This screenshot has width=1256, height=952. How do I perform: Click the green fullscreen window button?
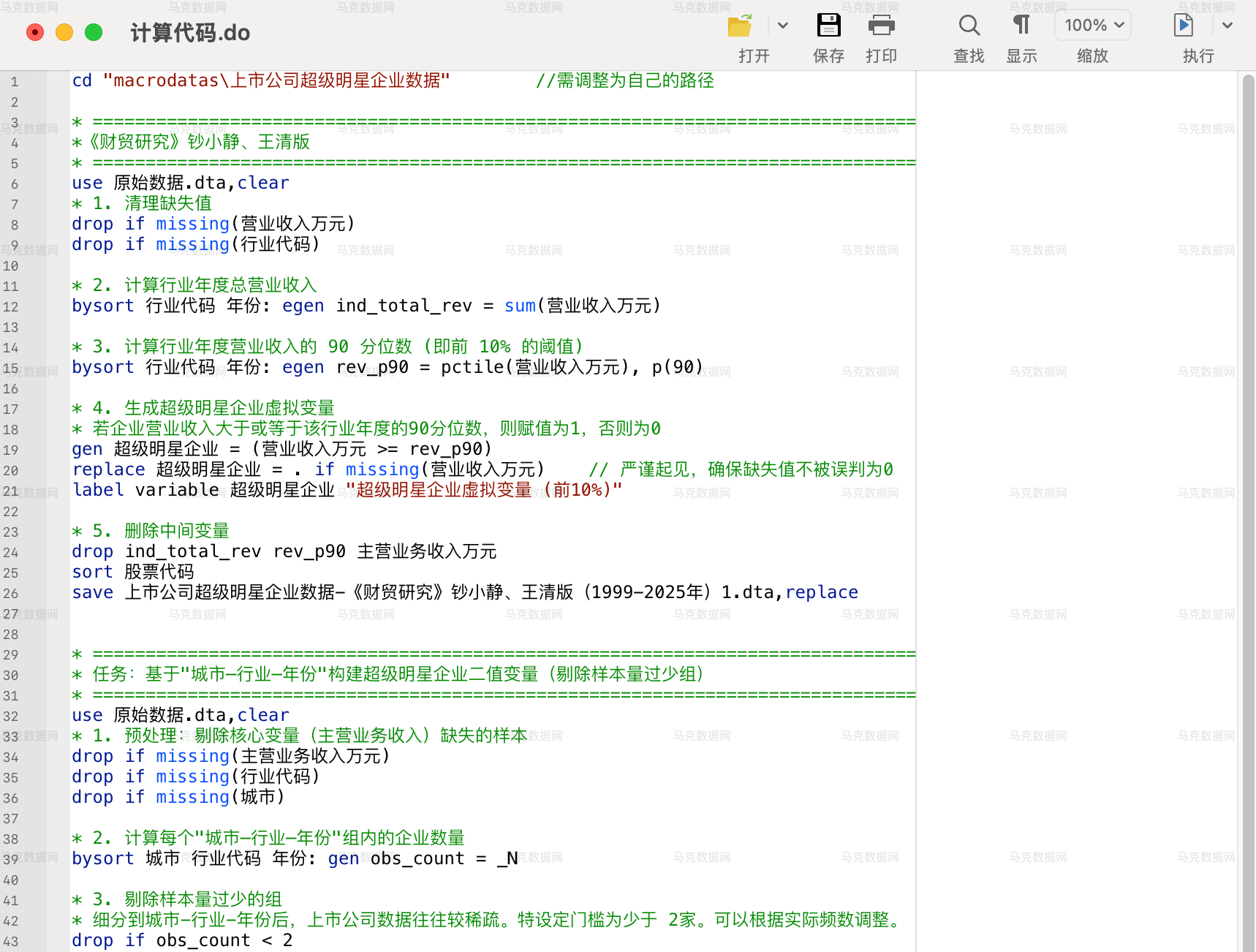(94, 32)
